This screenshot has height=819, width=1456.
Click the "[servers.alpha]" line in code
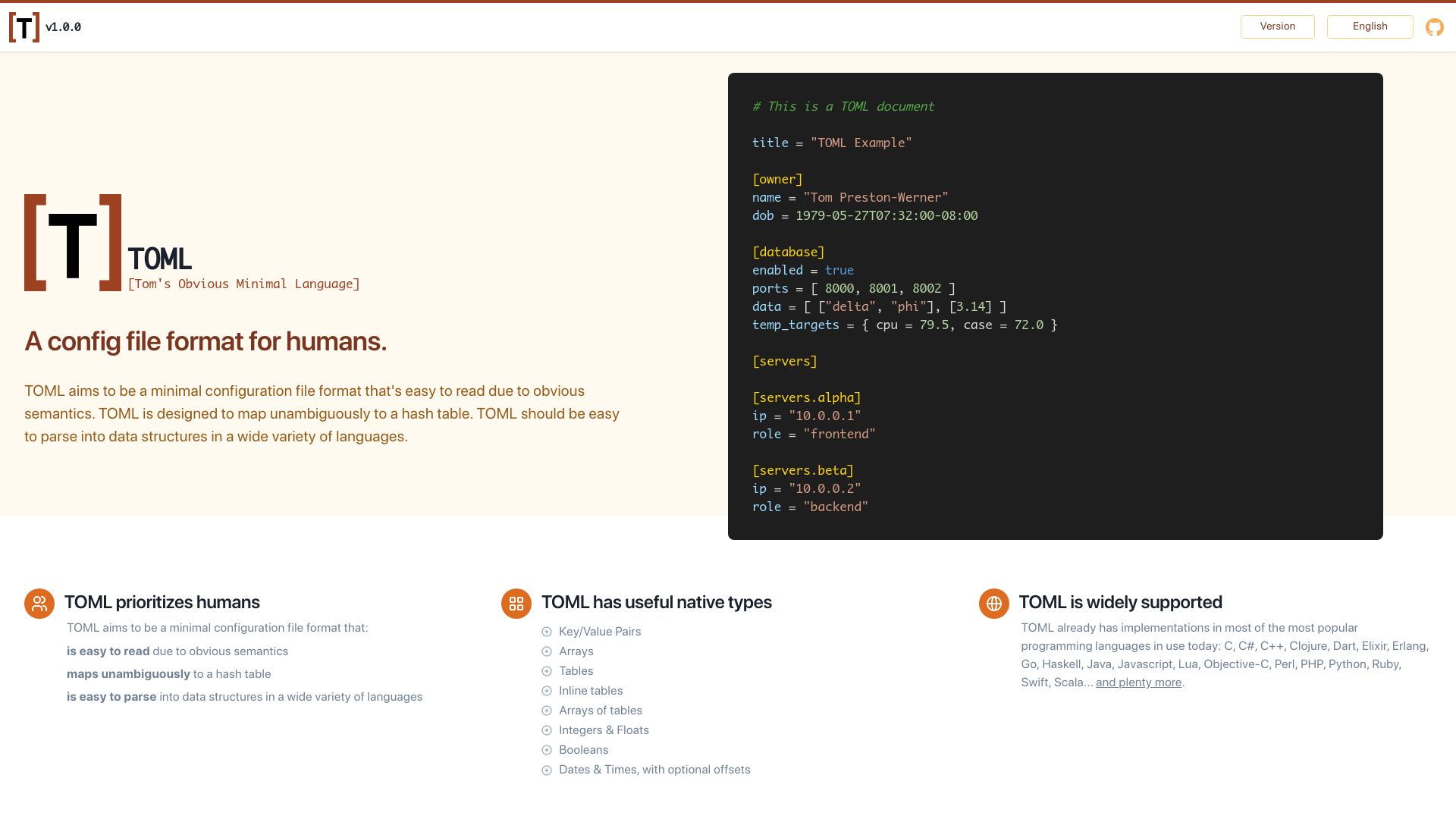807,398
